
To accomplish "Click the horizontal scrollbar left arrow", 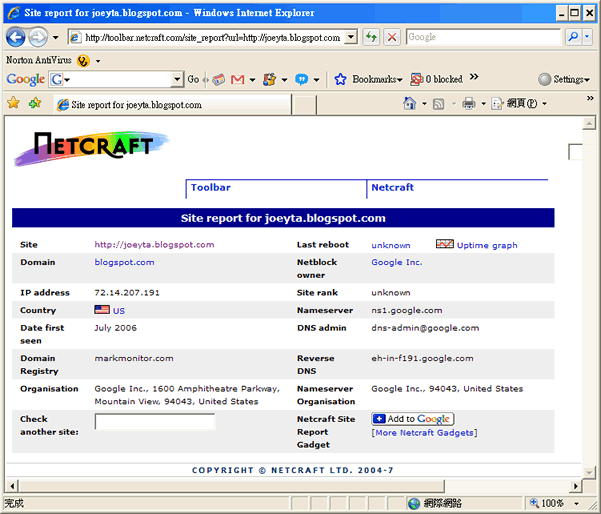I will pyautogui.click(x=12, y=486).
